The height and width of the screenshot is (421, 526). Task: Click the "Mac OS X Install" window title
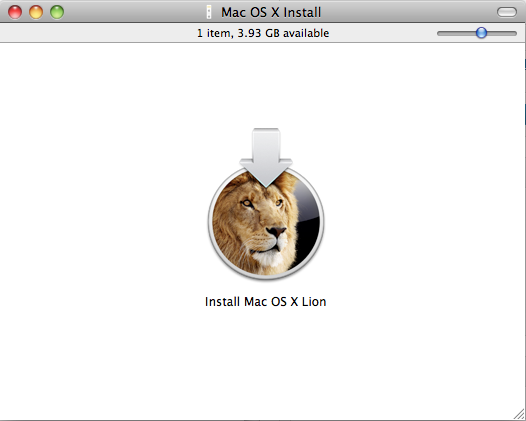pyautogui.click(x=271, y=12)
